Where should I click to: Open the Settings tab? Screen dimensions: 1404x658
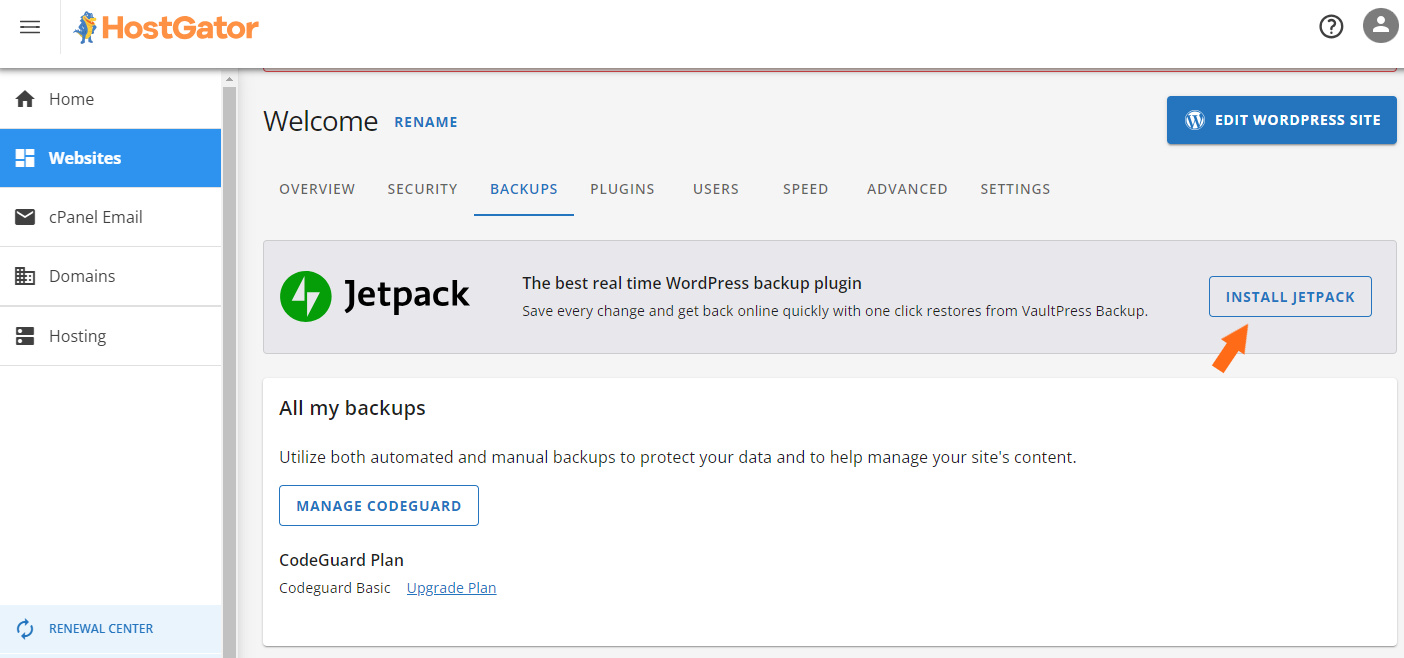(x=1015, y=188)
